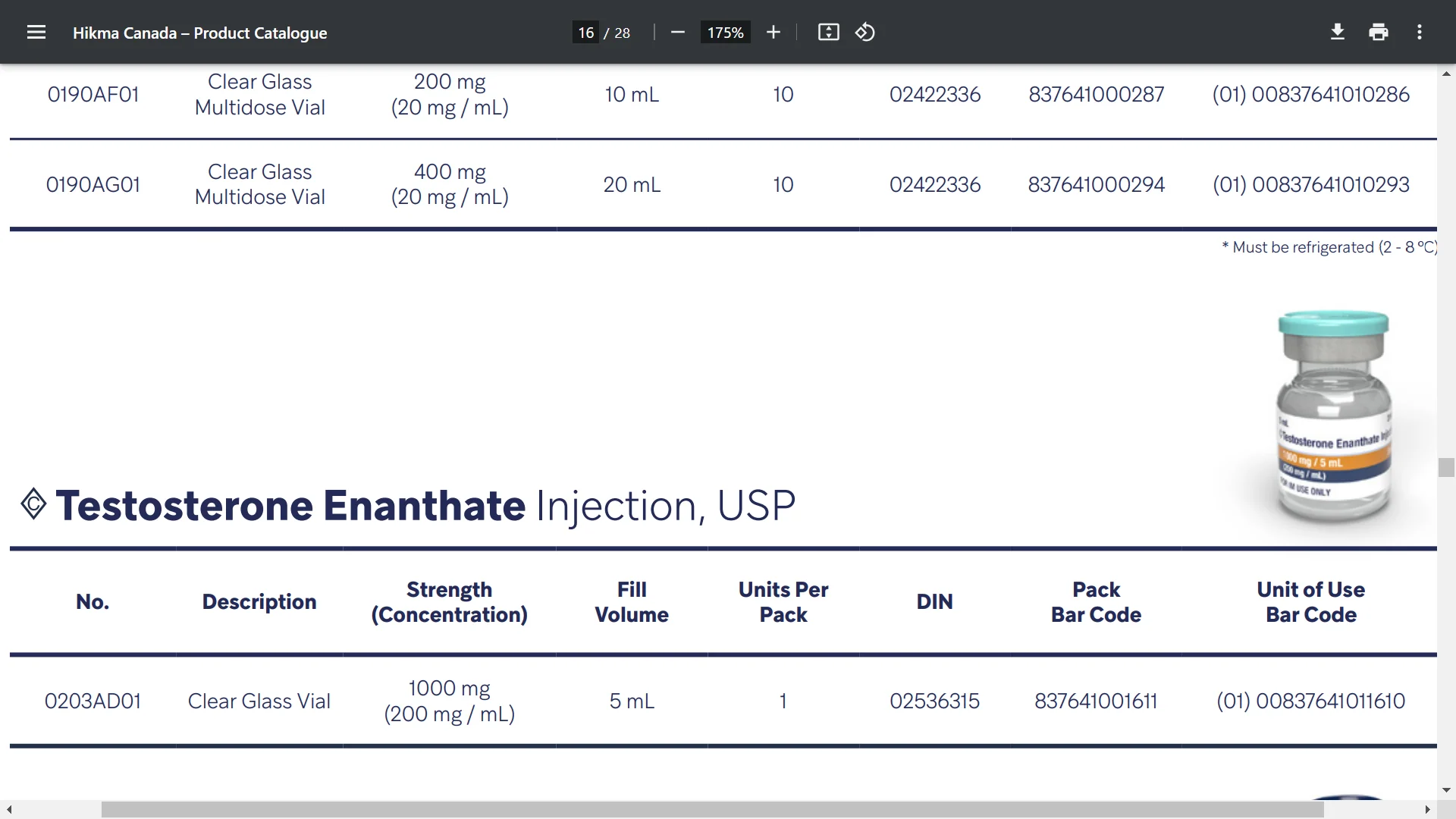Select DIN number 02536315 field
The width and height of the screenshot is (1456, 819).
(x=934, y=700)
